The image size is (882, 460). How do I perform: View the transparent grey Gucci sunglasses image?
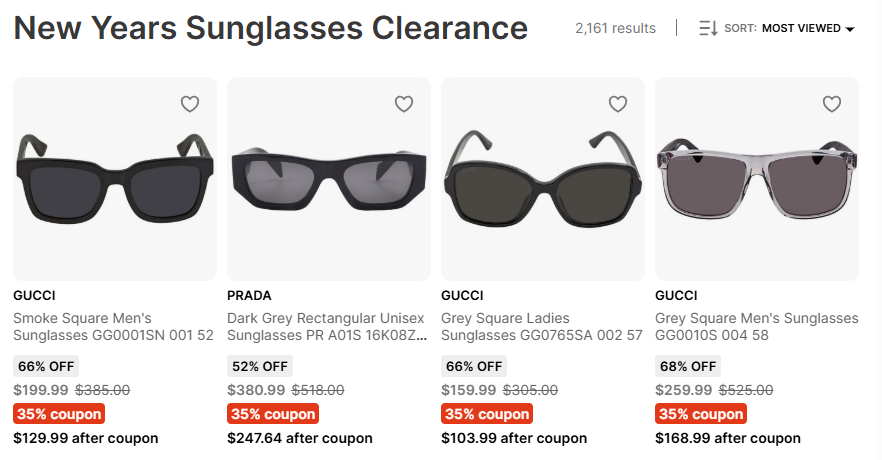click(x=756, y=178)
